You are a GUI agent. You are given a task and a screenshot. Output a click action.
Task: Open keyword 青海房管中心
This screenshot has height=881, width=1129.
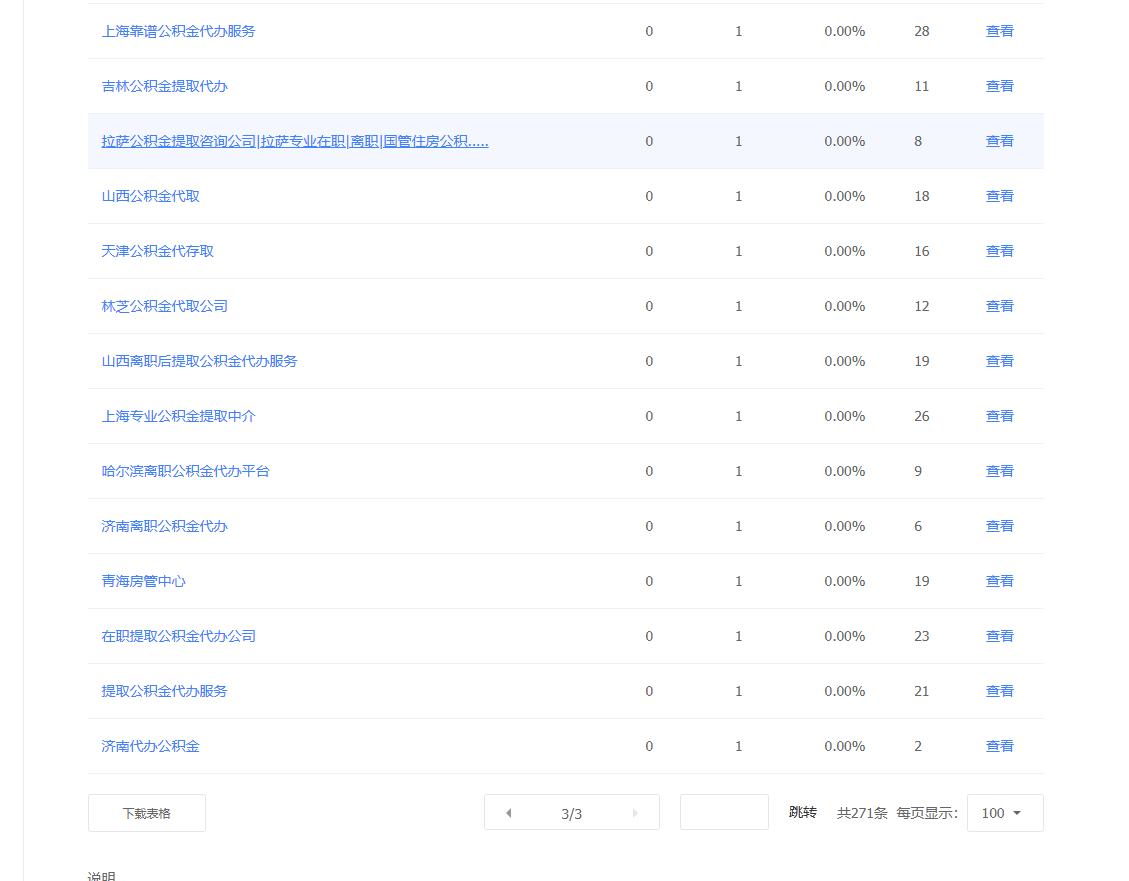click(x=143, y=581)
